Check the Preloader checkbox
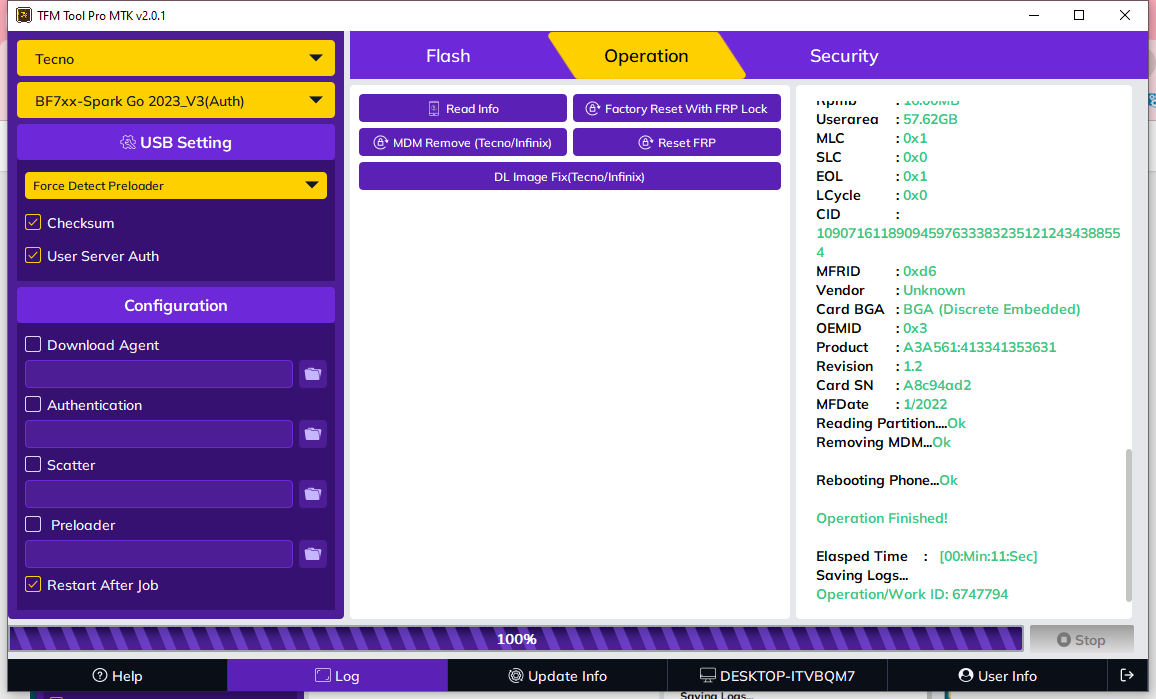The height and width of the screenshot is (699, 1156). point(33,524)
